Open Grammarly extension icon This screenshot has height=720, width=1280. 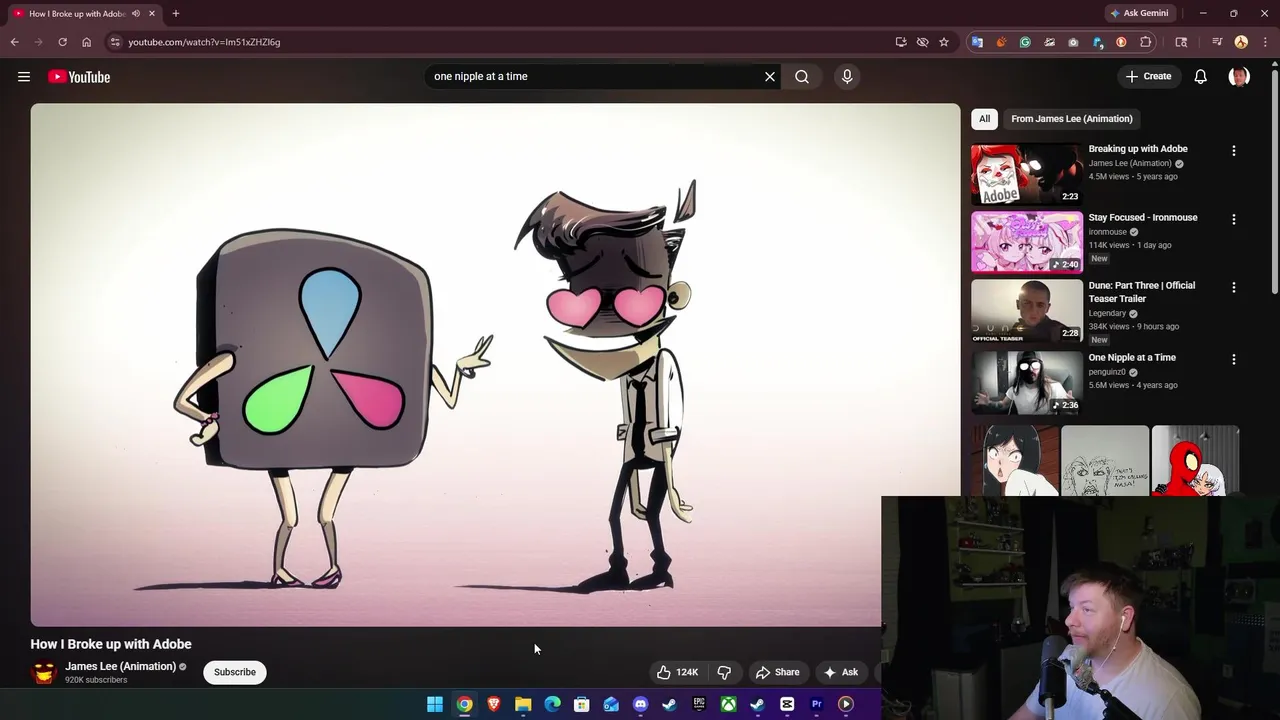click(x=1025, y=42)
